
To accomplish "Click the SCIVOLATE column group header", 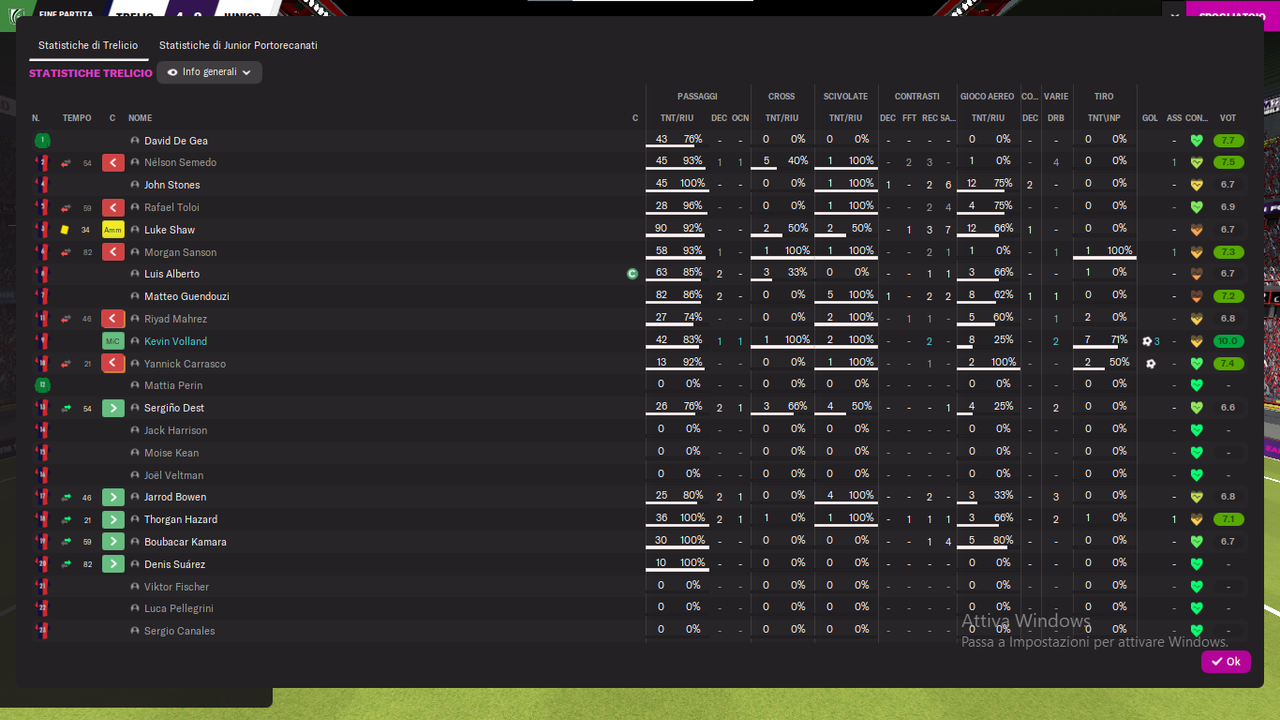I will click(845, 96).
